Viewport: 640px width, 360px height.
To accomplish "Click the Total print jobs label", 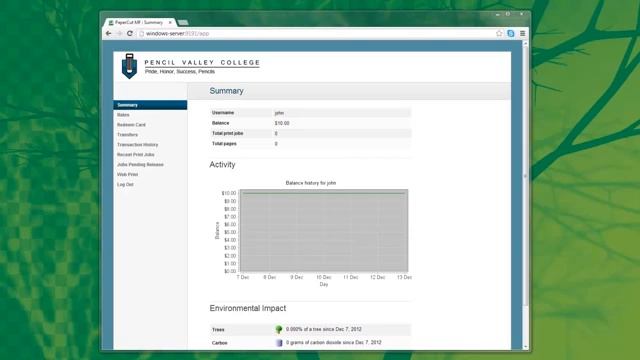I will (227, 133).
